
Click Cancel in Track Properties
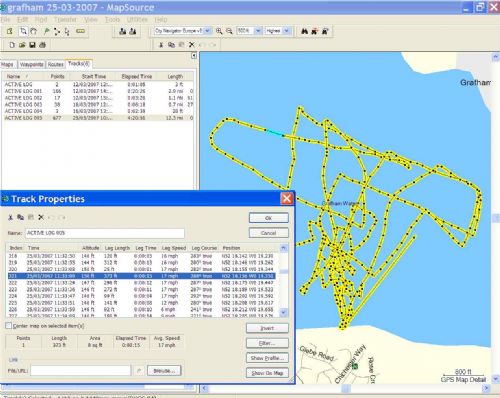pyautogui.click(x=269, y=233)
